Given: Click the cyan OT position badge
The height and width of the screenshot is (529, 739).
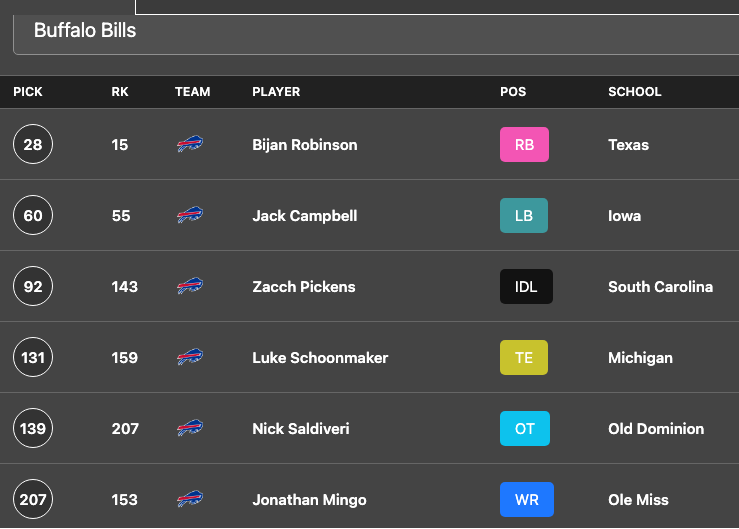Looking at the screenshot, I should tap(525, 429).
